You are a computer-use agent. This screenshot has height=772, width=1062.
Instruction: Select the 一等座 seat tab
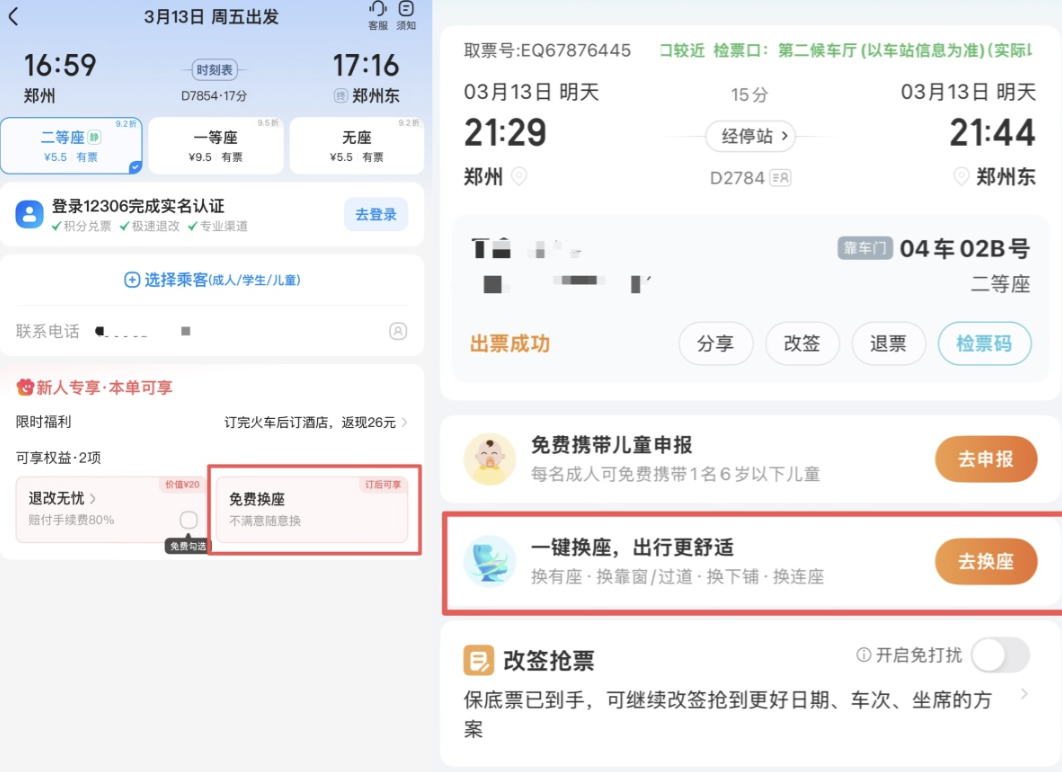214,146
